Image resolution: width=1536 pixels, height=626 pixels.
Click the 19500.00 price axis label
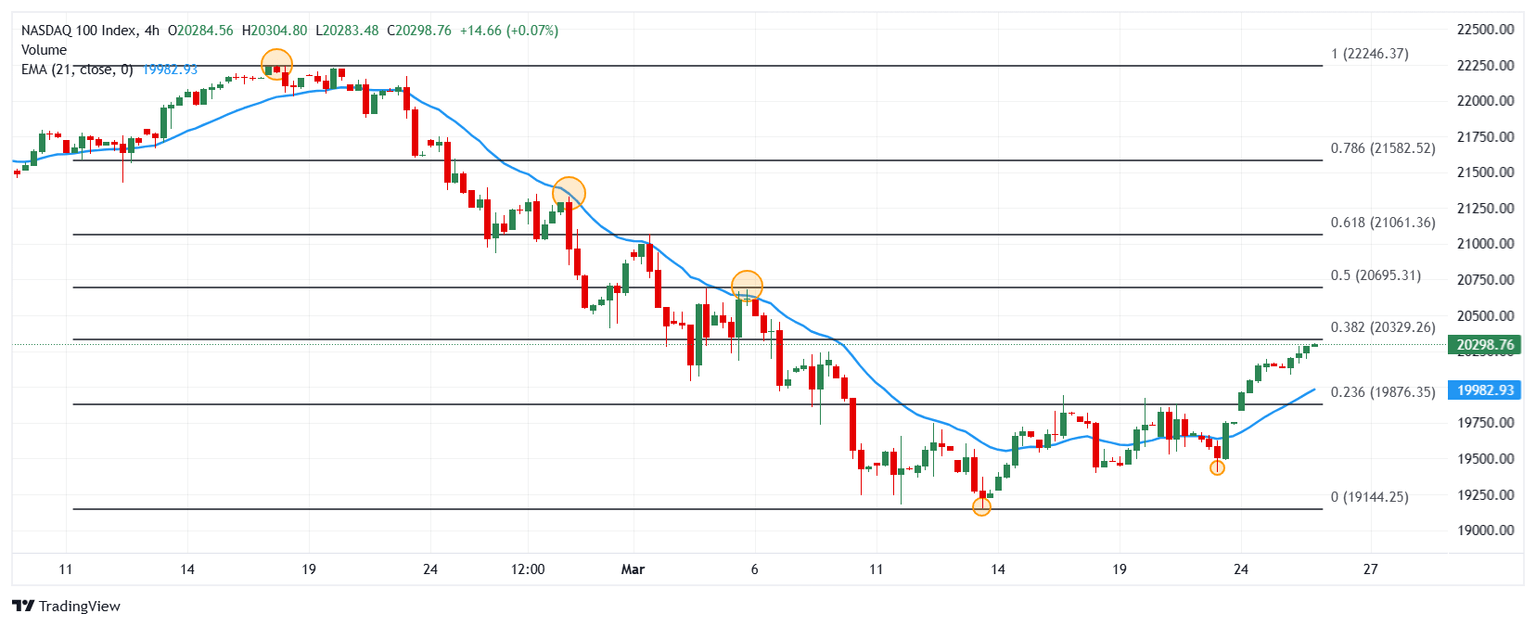click(x=1486, y=460)
